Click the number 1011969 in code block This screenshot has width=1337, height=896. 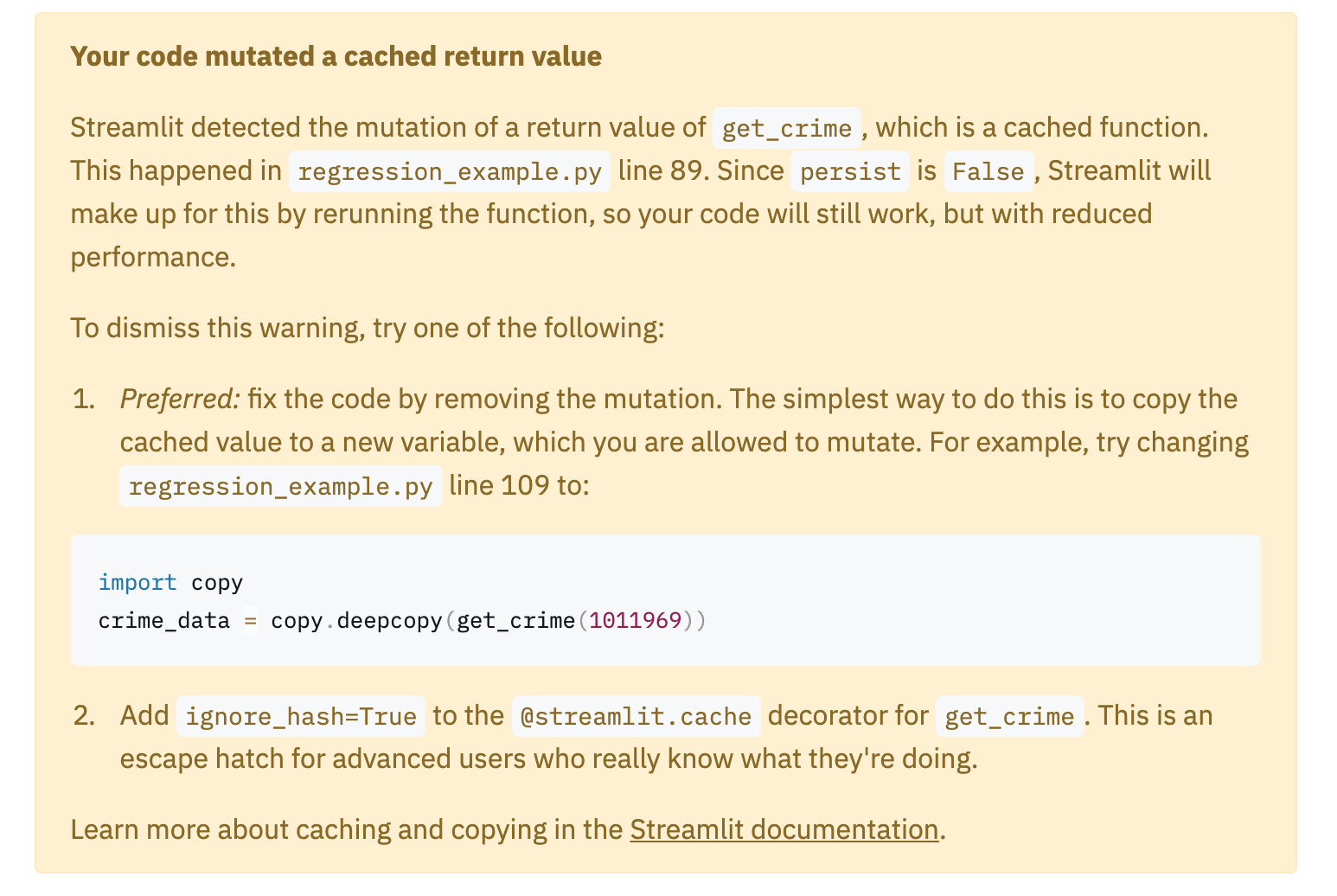pyautogui.click(x=636, y=621)
